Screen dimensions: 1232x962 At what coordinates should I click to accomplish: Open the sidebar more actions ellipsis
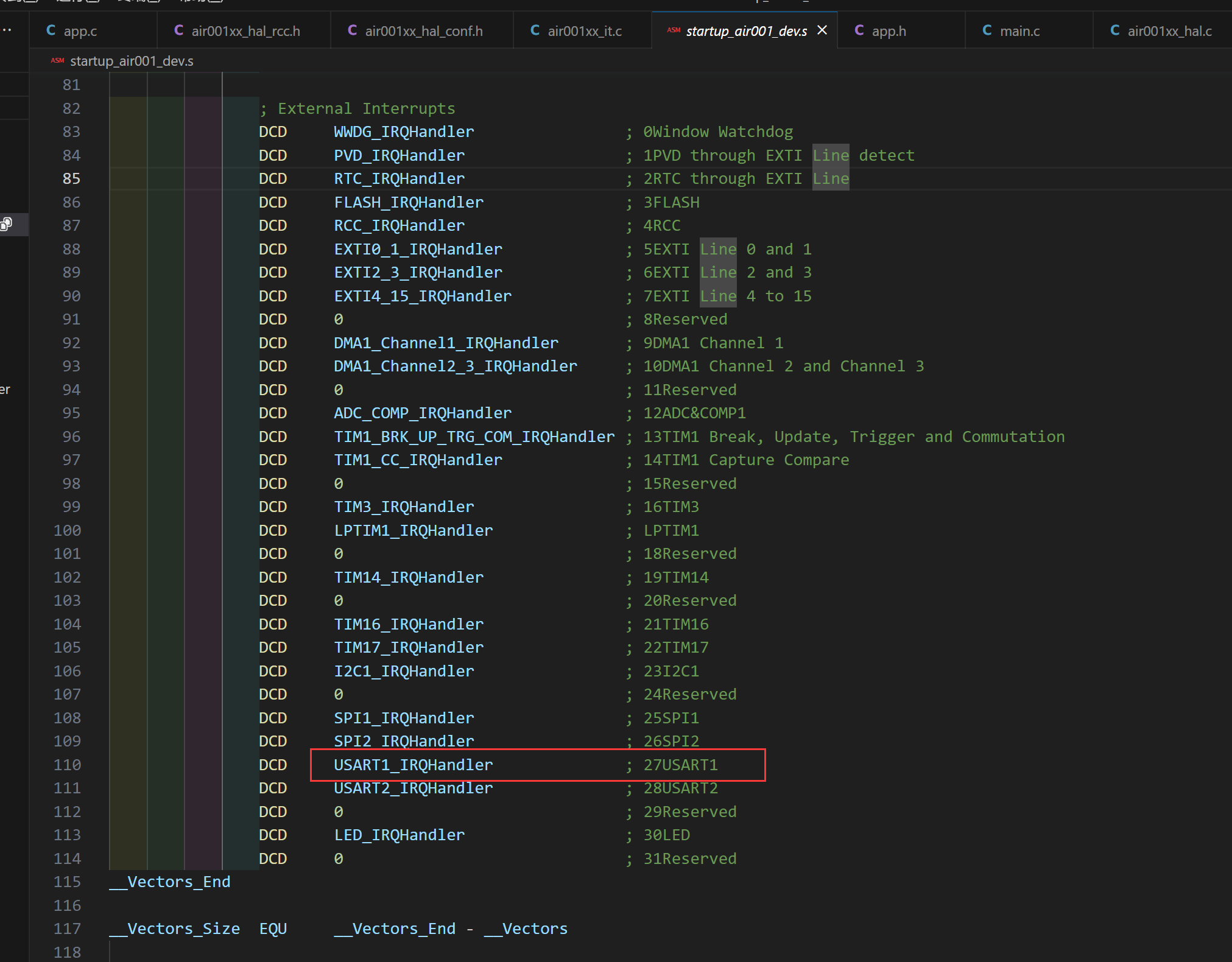tap(7, 30)
